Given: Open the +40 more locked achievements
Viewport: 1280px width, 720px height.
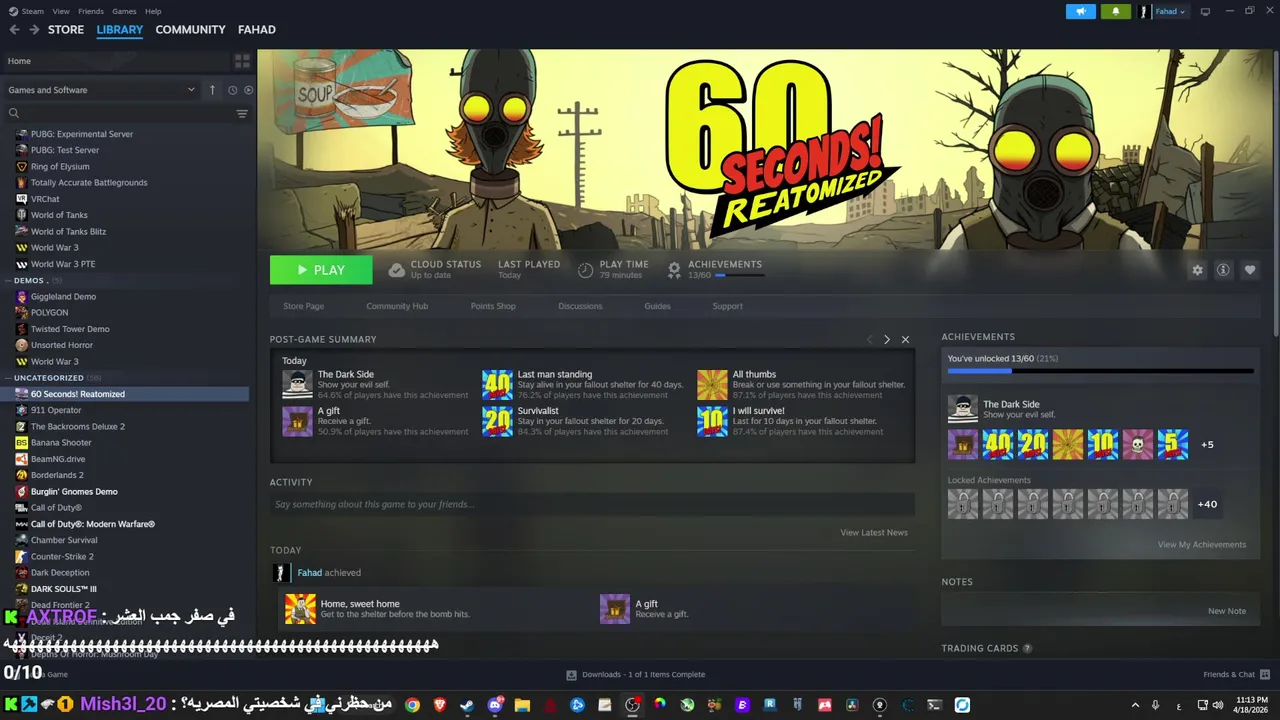Looking at the screenshot, I should click(x=1207, y=504).
